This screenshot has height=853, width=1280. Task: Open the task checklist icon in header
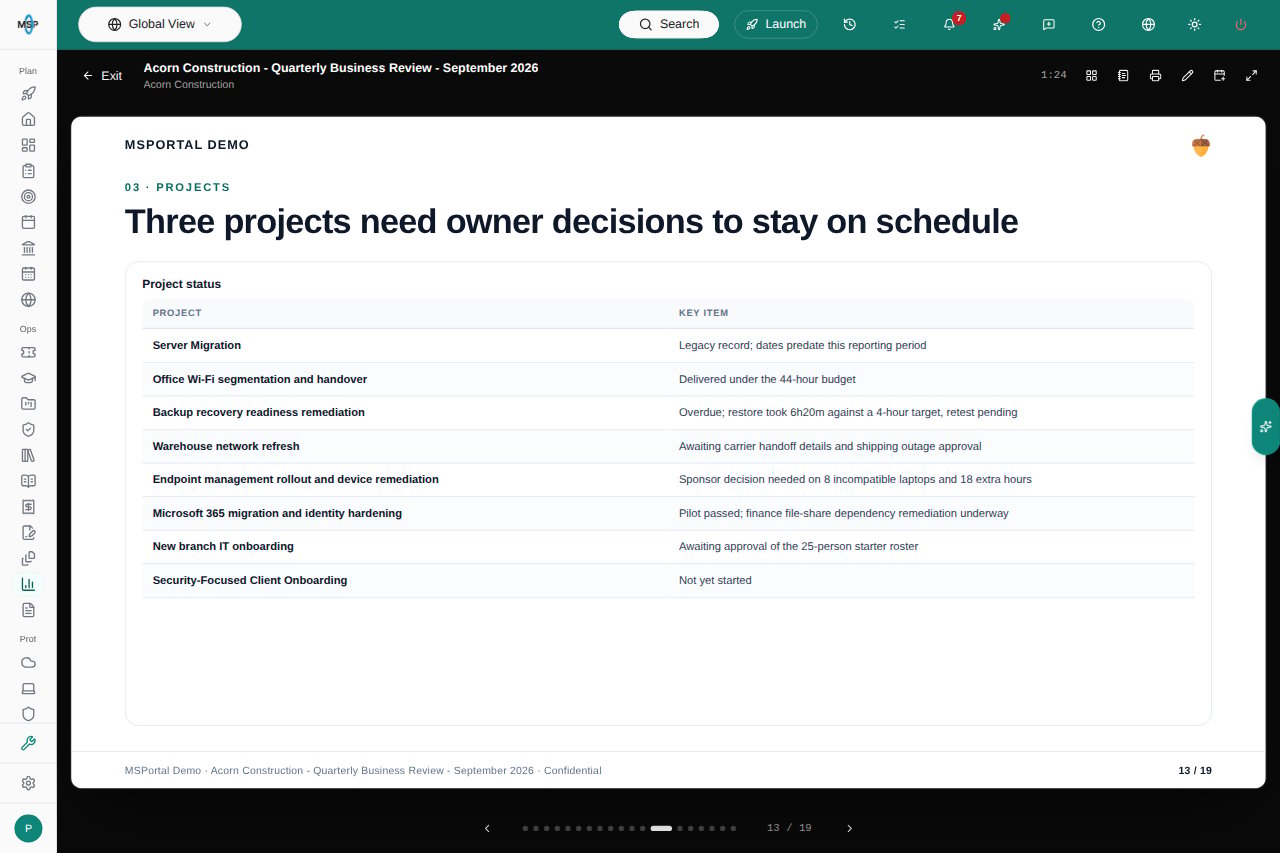[899, 24]
